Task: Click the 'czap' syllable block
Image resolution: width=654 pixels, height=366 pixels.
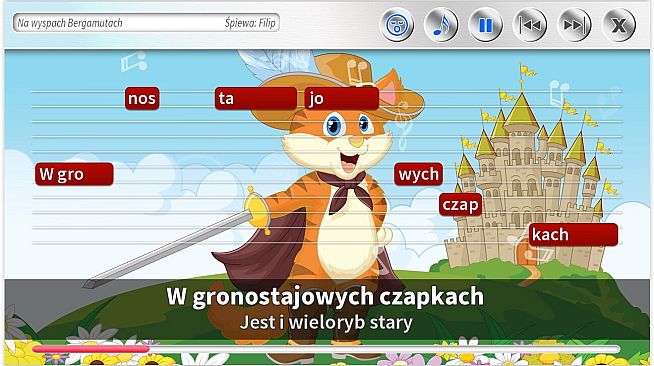Action: (460, 204)
